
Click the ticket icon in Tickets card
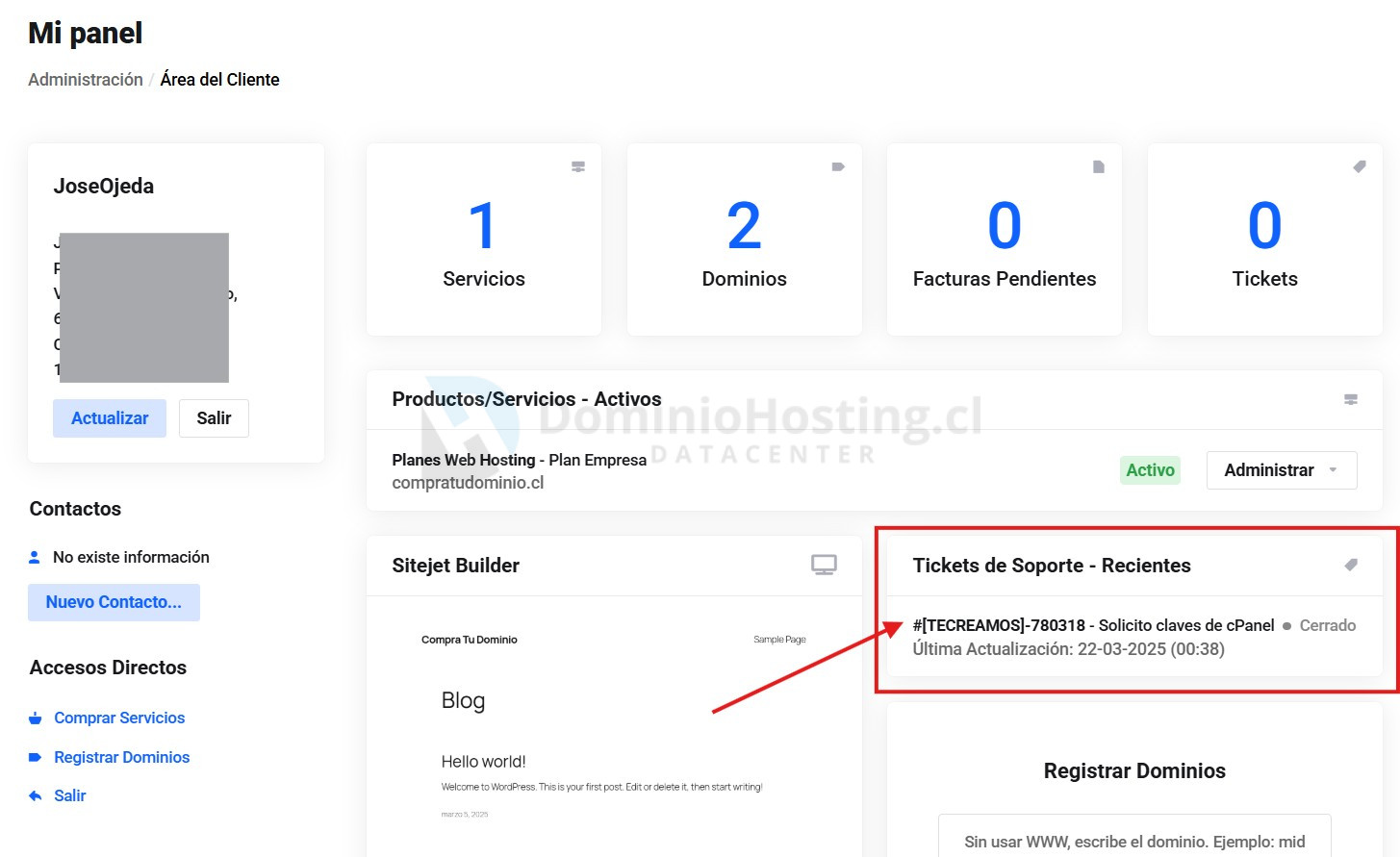pos(1360,166)
